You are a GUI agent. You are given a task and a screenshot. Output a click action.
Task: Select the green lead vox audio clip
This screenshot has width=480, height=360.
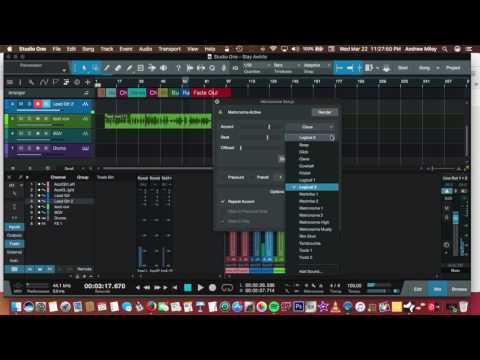click(158, 121)
